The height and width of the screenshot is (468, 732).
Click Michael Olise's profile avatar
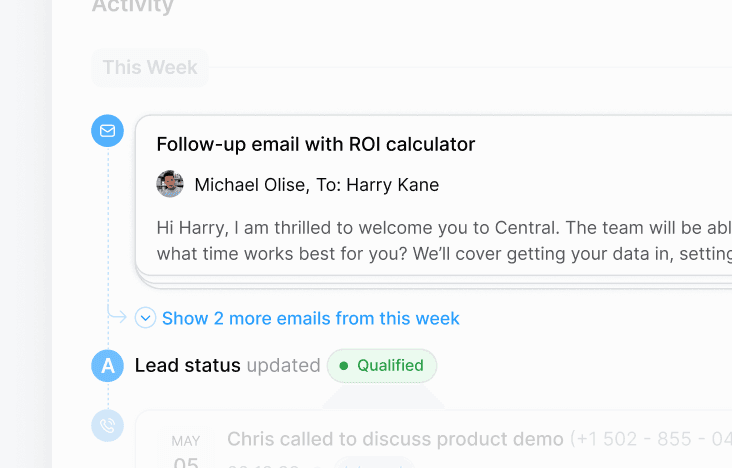[170, 184]
